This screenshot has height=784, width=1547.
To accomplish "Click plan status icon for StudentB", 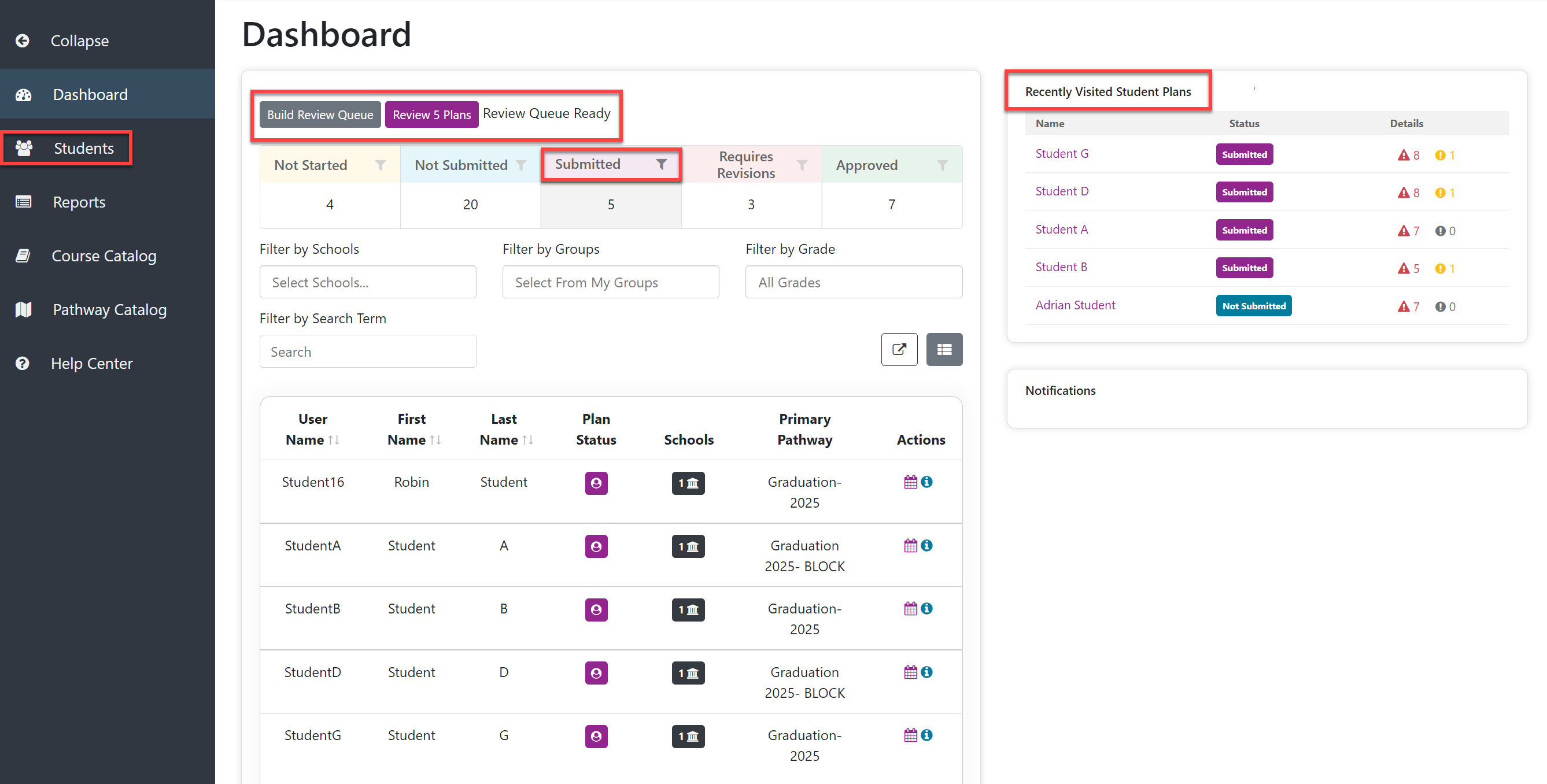I will point(596,610).
